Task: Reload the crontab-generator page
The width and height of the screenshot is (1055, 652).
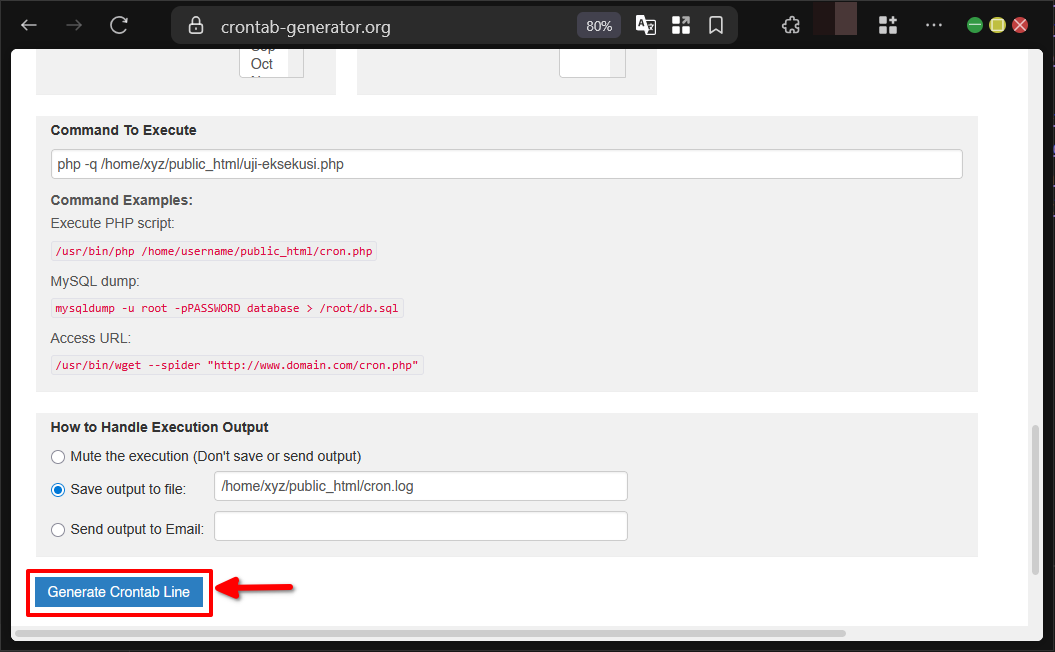Action: 119,25
